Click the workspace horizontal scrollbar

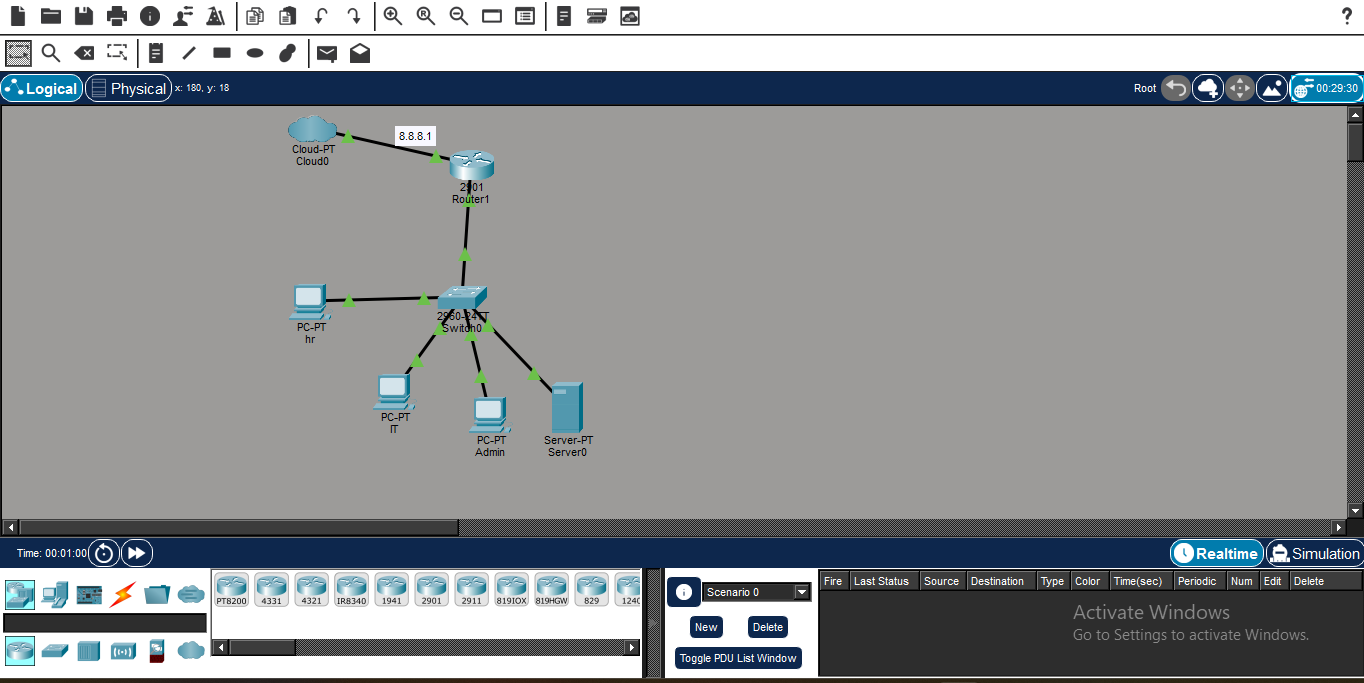click(675, 527)
